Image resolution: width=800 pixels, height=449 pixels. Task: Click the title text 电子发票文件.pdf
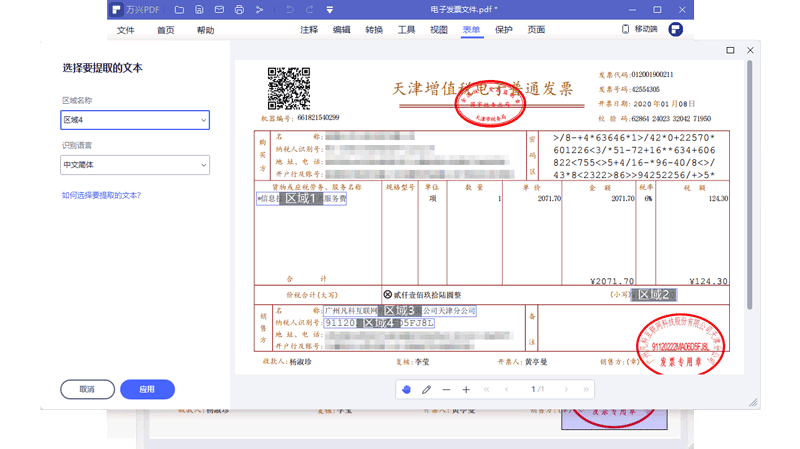pos(462,10)
